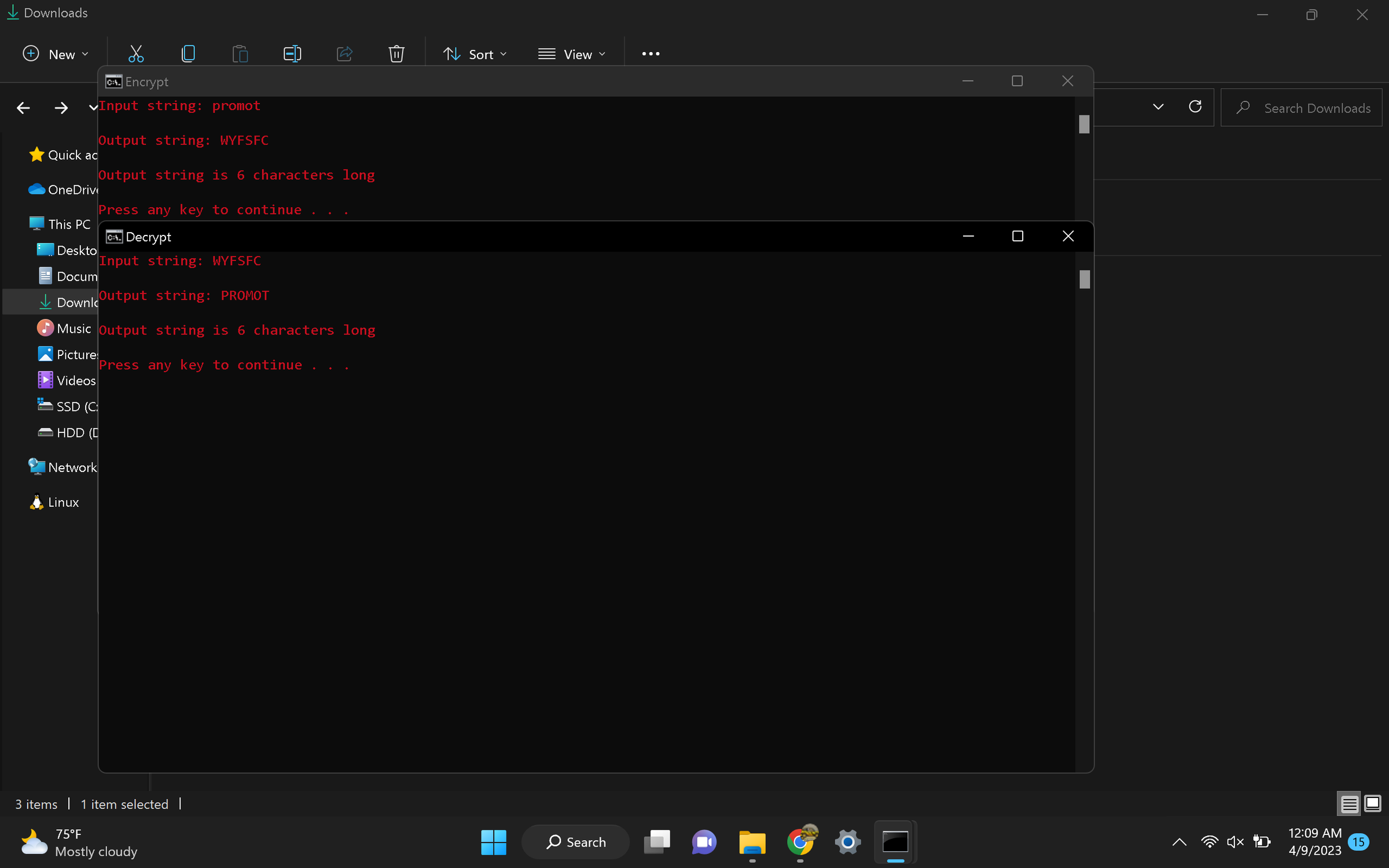Open the Windows Start menu
The width and height of the screenshot is (1389, 868).
494,842
